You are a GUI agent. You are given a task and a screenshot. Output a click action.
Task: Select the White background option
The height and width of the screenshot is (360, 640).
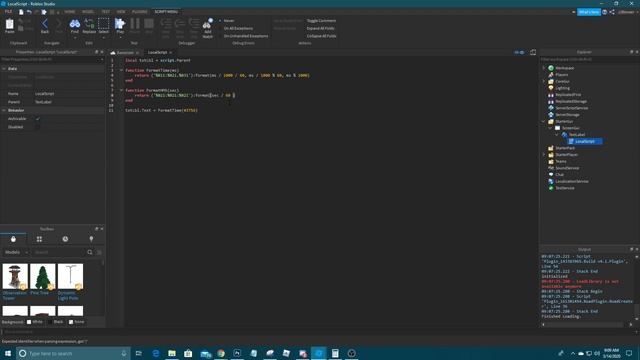tap(29, 322)
